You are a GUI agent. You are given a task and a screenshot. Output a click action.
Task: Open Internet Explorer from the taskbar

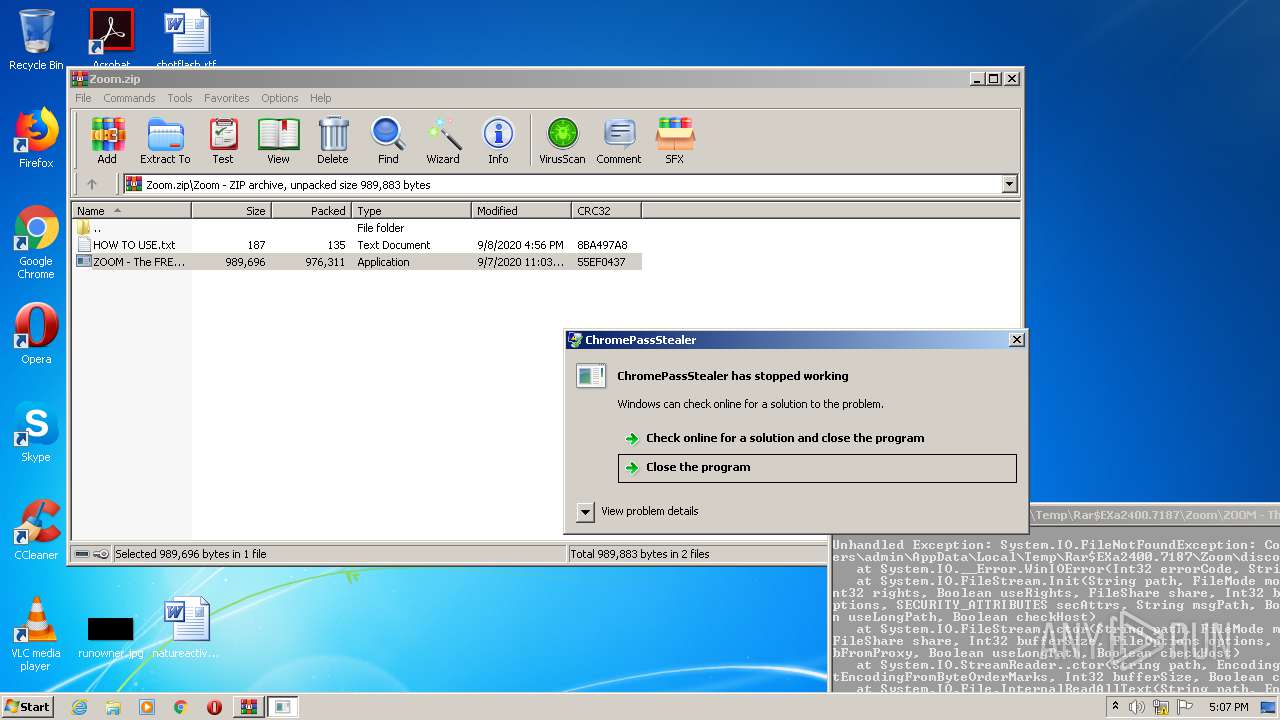pos(79,707)
